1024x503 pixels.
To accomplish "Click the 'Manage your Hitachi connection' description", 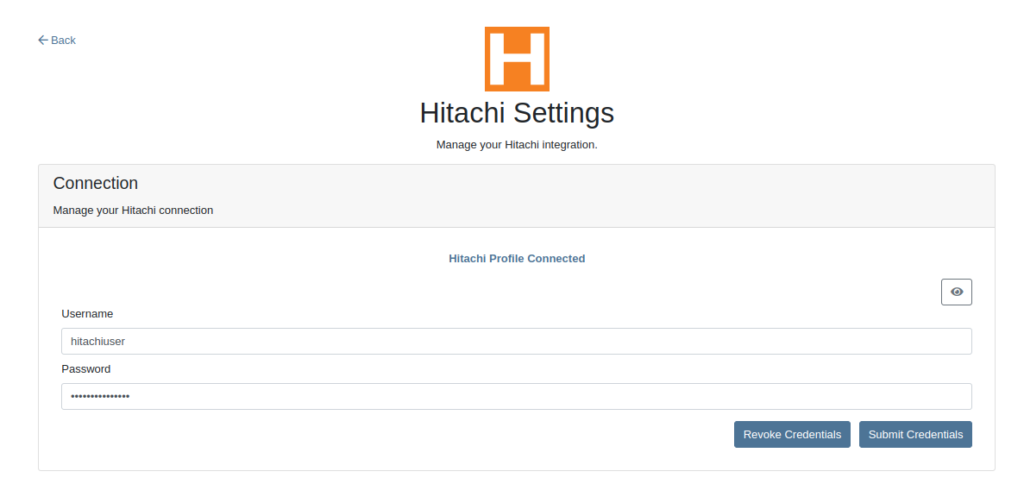I will tap(133, 210).
